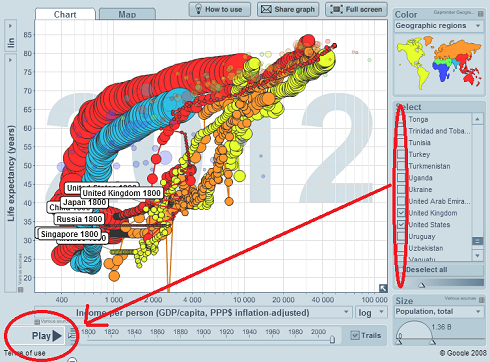Screen dimensions: 490x362
Task: Click the How to use button
Action: (219, 9)
